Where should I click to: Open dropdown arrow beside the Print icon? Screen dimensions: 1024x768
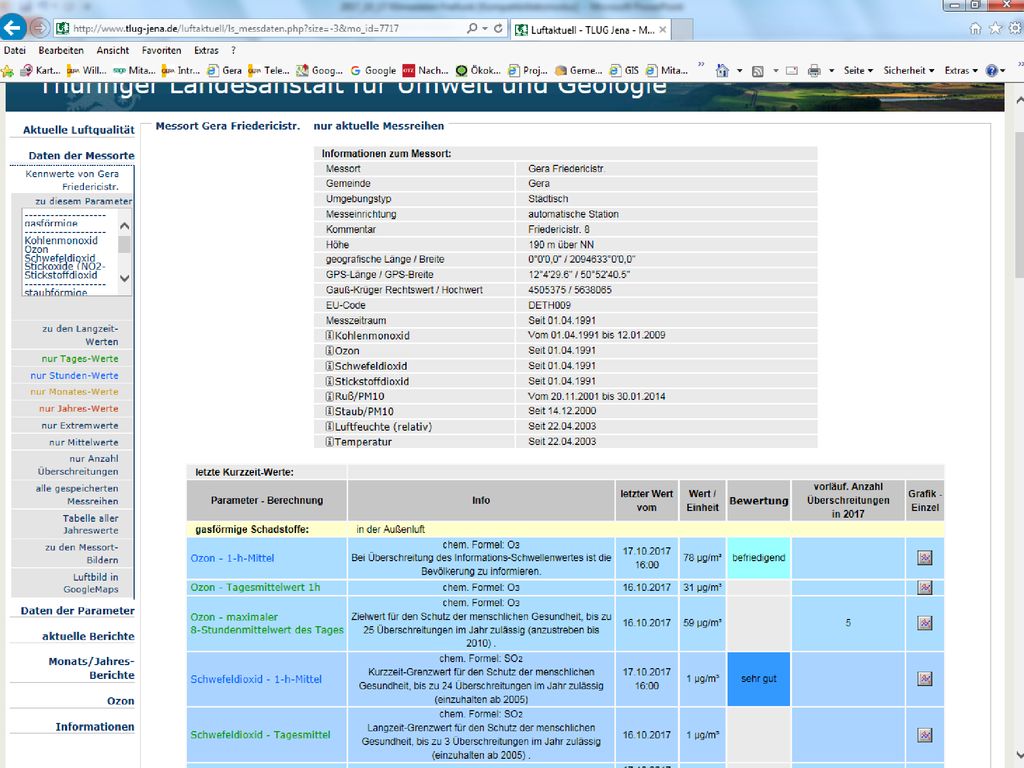point(831,71)
